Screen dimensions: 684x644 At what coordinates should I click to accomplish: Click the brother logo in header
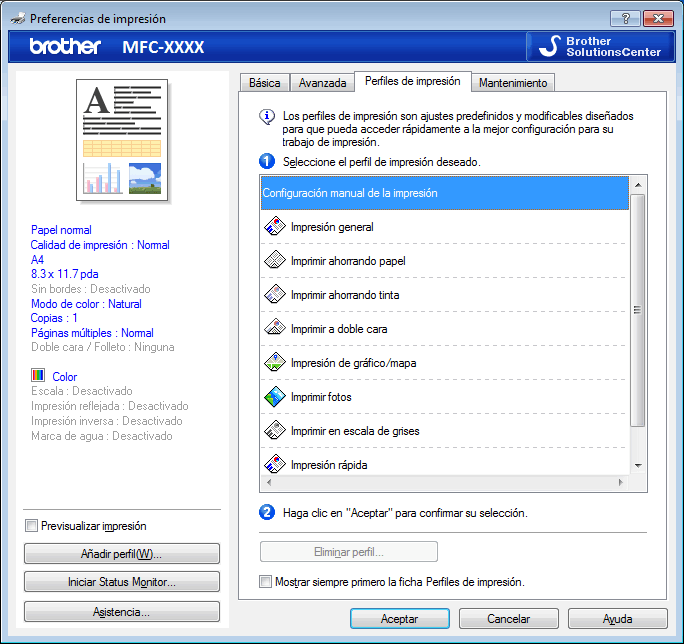click(x=65, y=46)
